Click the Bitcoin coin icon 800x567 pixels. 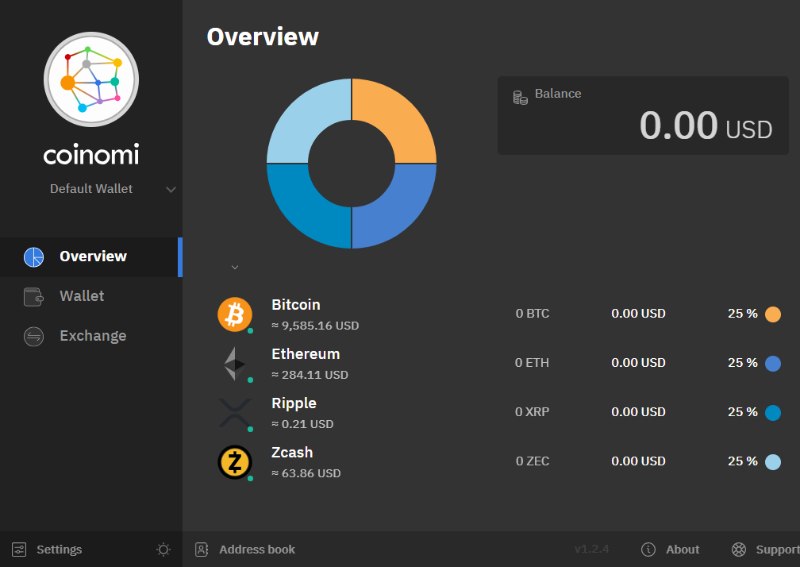pyautogui.click(x=235, y=314)
